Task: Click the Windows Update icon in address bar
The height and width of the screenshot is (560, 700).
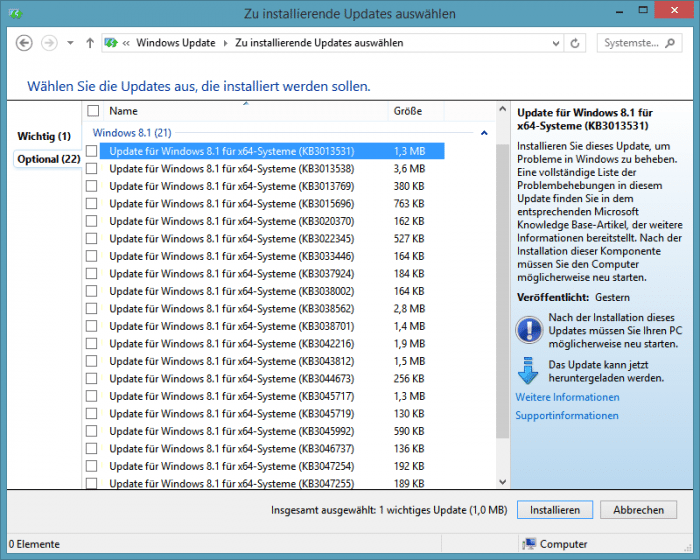Action: (x=111, y=43)
